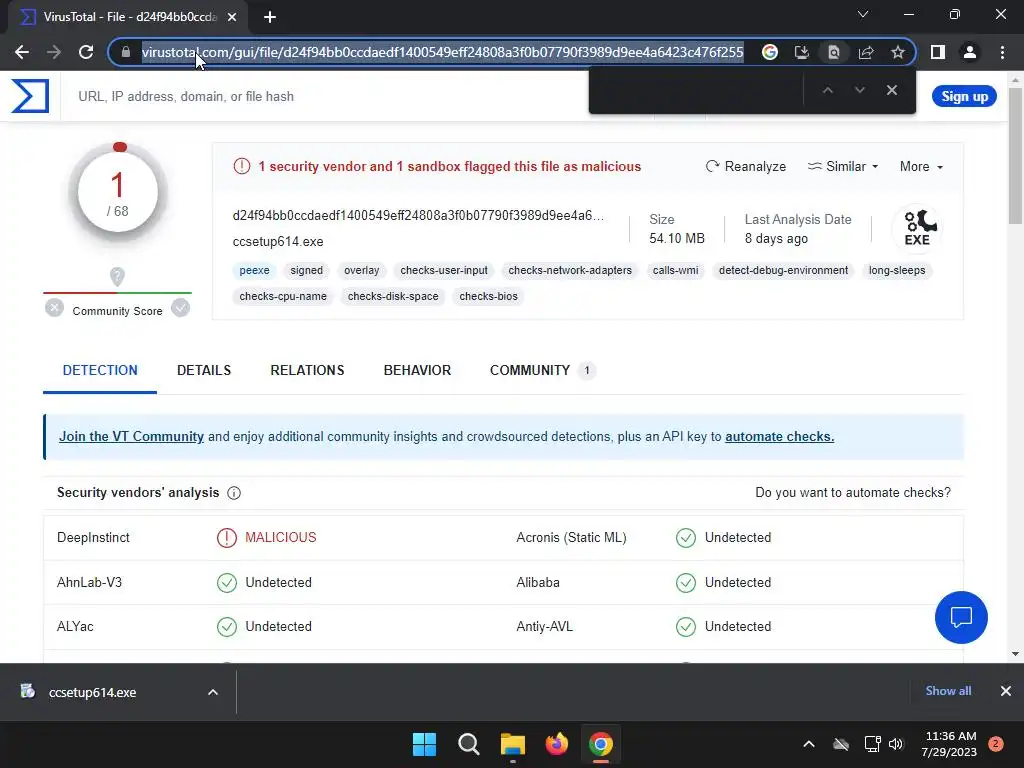Click the page search icon in address bar
1024x768 pixels.
[834, 52]
